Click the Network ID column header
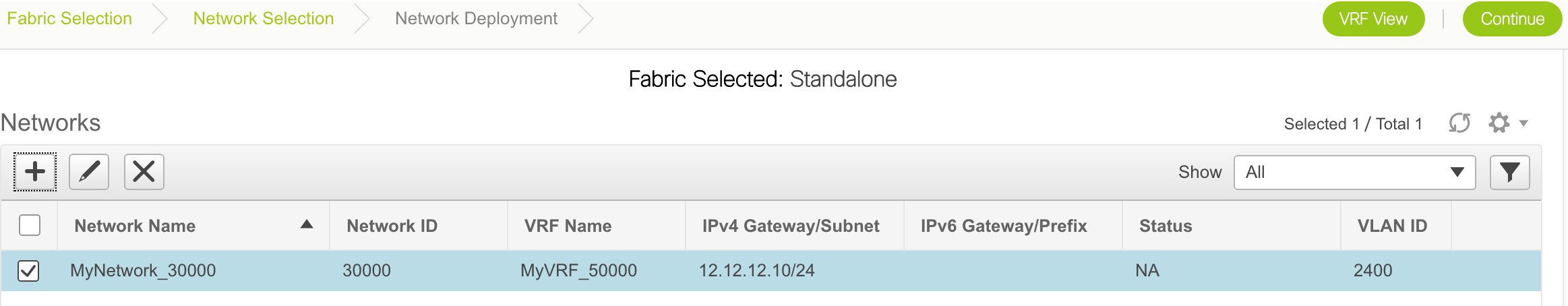The width and height of the screenshot is (1568, 306). (392, 226)
